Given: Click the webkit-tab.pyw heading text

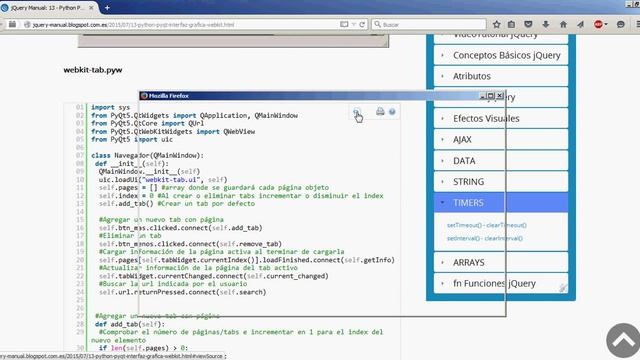Looking at the screenshot, I should tap(93, 70).
